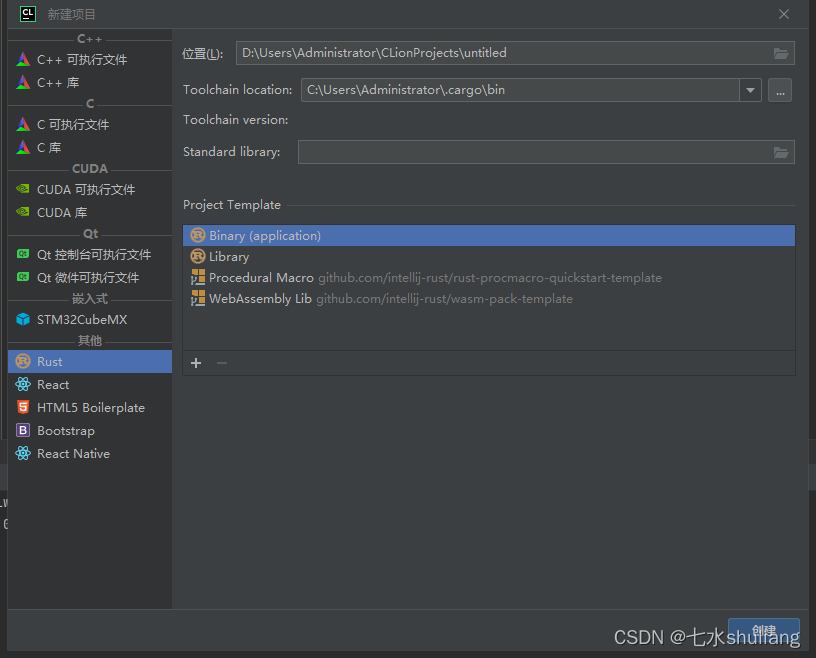Remove template with minus button
This screenshot has width=816, height=658.
(x=222, y=363)
